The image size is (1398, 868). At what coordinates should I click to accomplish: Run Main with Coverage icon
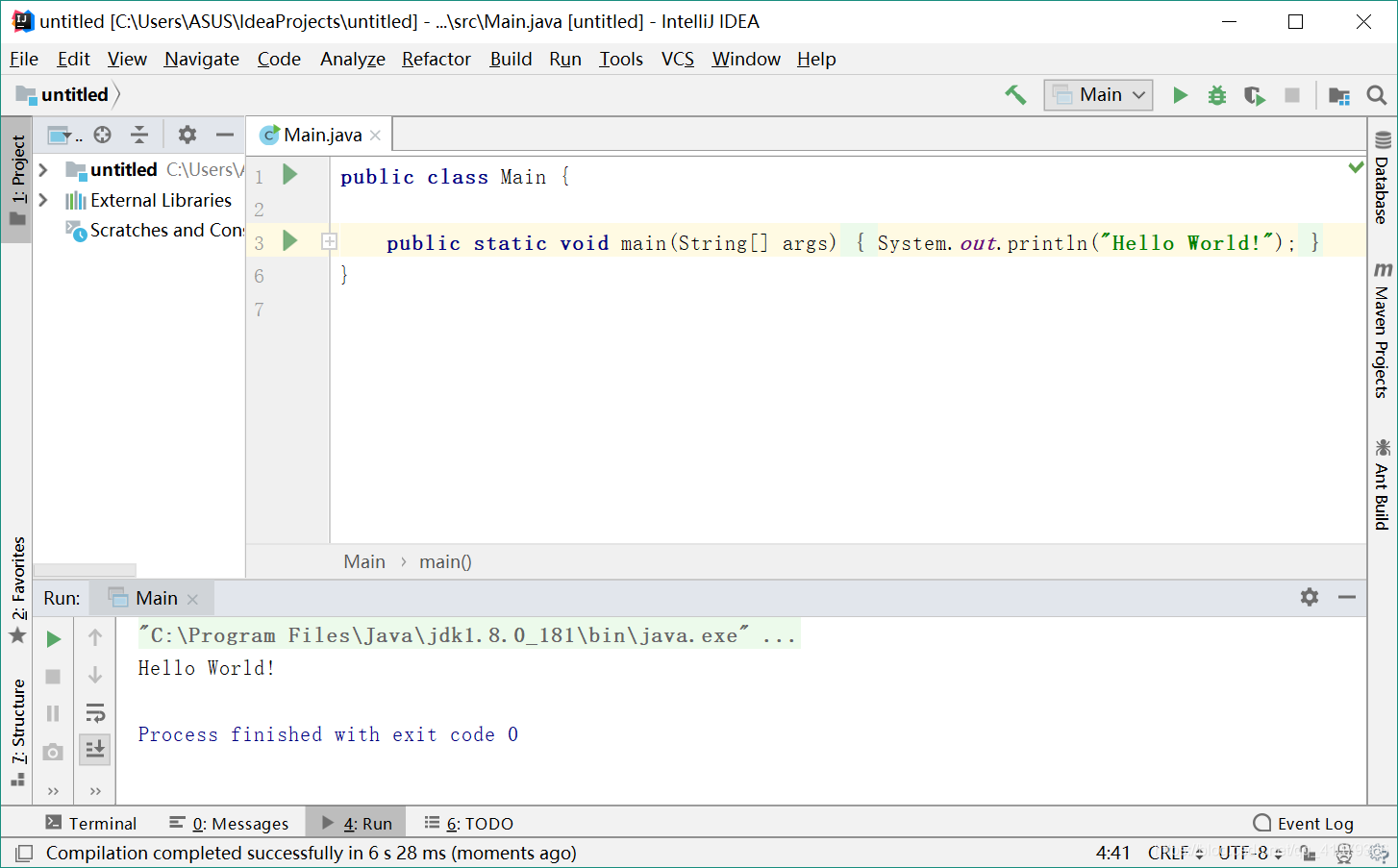[x=1255, y=95]
